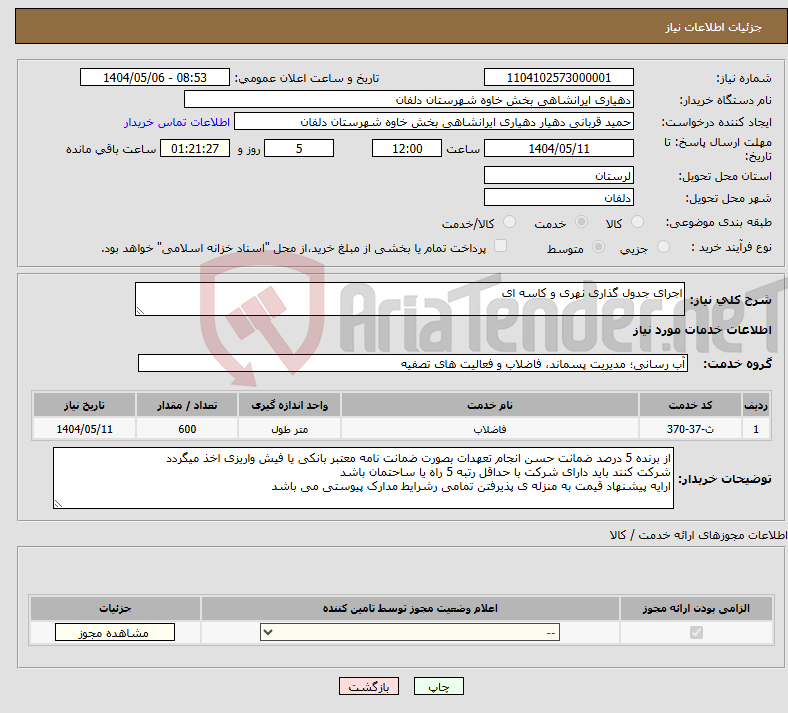The image size is (788, 713).
Task: Click the remaining days field showing 5
Action: click(x=299, y=148)
